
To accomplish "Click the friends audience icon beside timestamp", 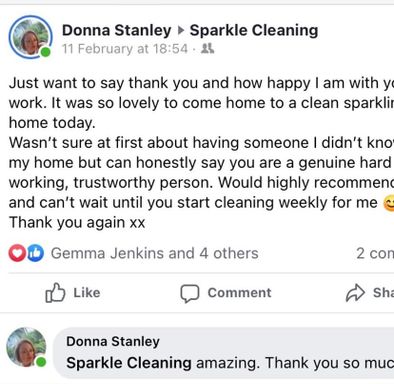I will tap(207, 49).
